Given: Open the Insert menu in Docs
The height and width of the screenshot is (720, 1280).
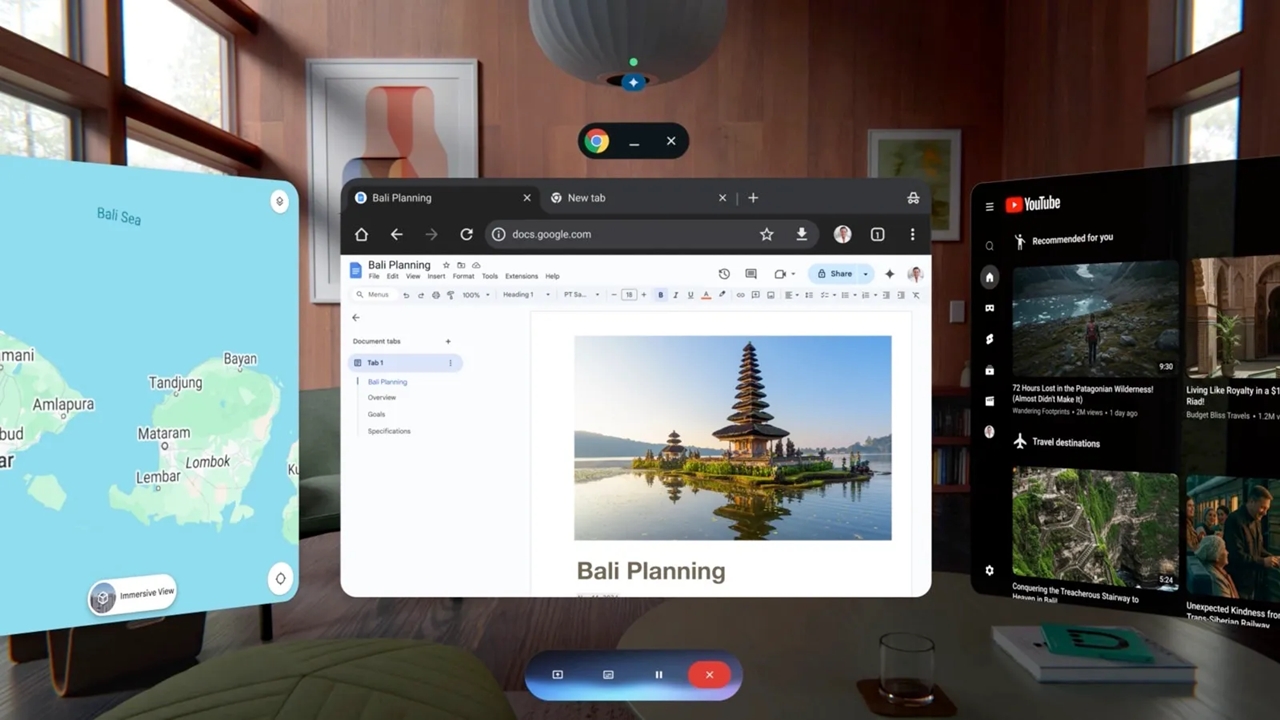Looking at the screenshot, I should point(436,276).
